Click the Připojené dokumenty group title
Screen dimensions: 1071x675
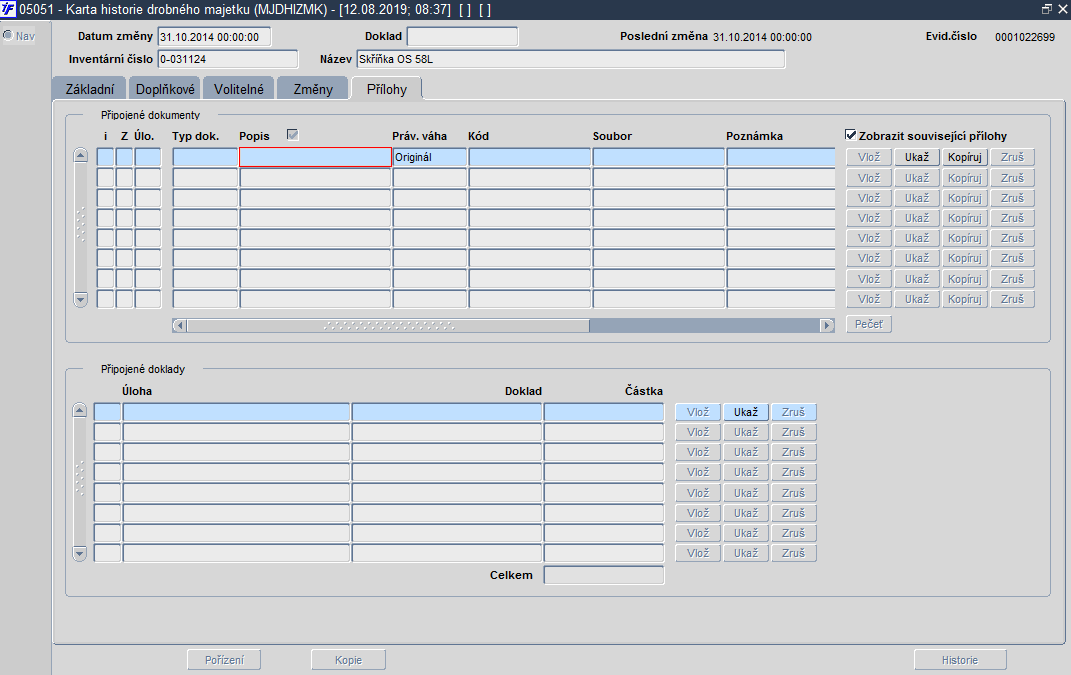point(150,115)
